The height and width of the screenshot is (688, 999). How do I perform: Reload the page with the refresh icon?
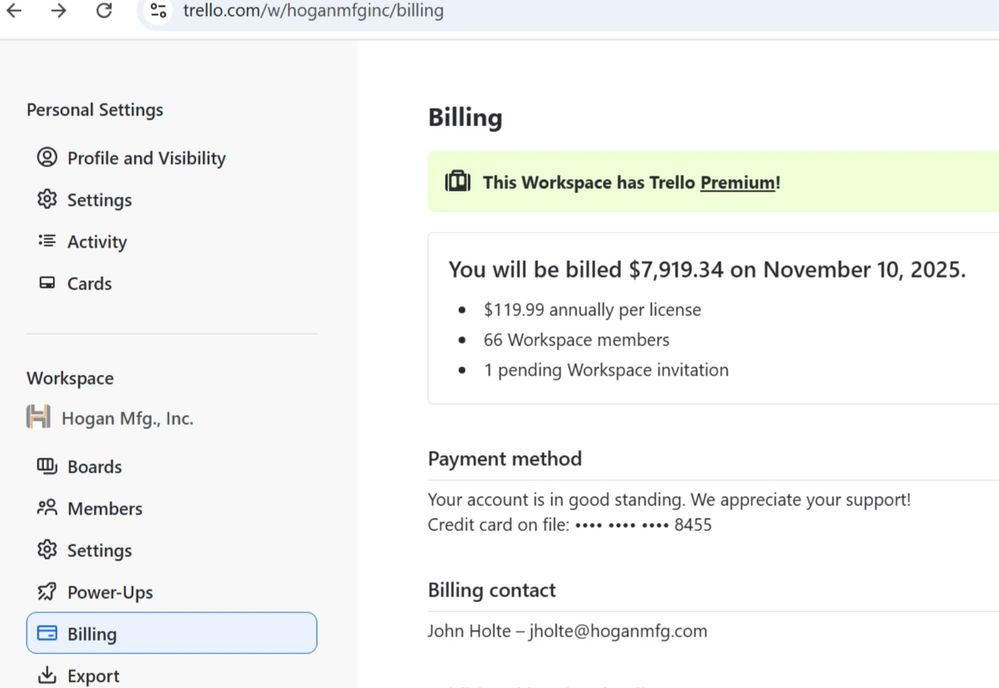(x=104, y=10)
